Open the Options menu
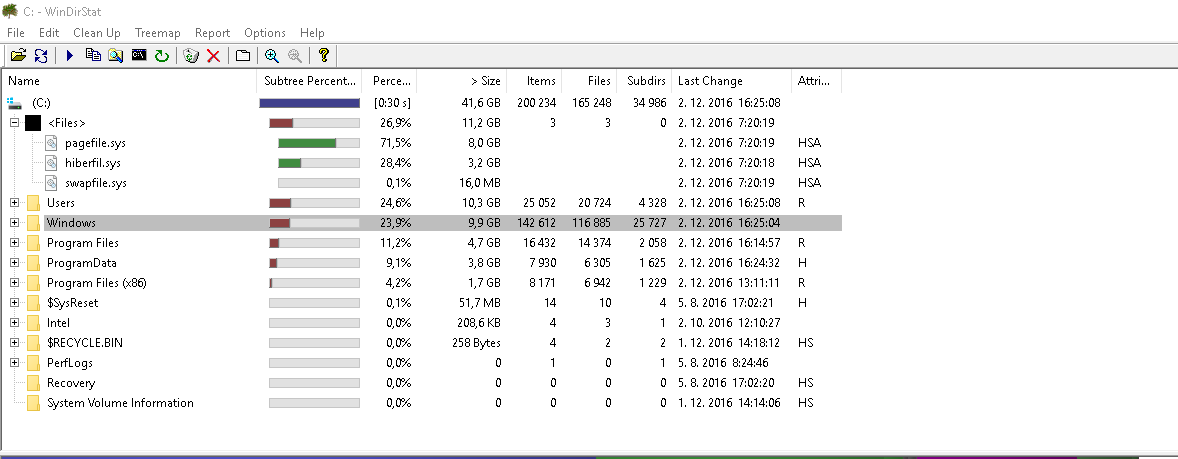 pyautogui.click(x=265, y=33)
